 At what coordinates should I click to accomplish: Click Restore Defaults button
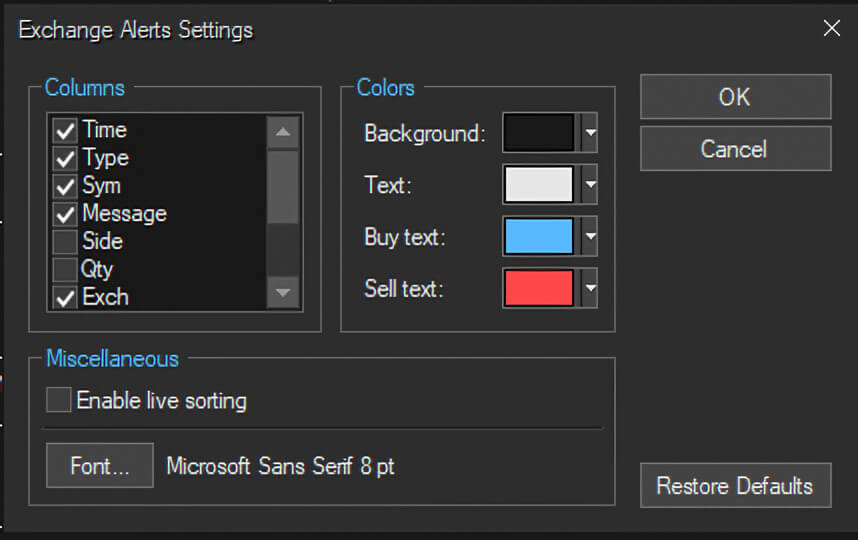[x=735, y=486]
